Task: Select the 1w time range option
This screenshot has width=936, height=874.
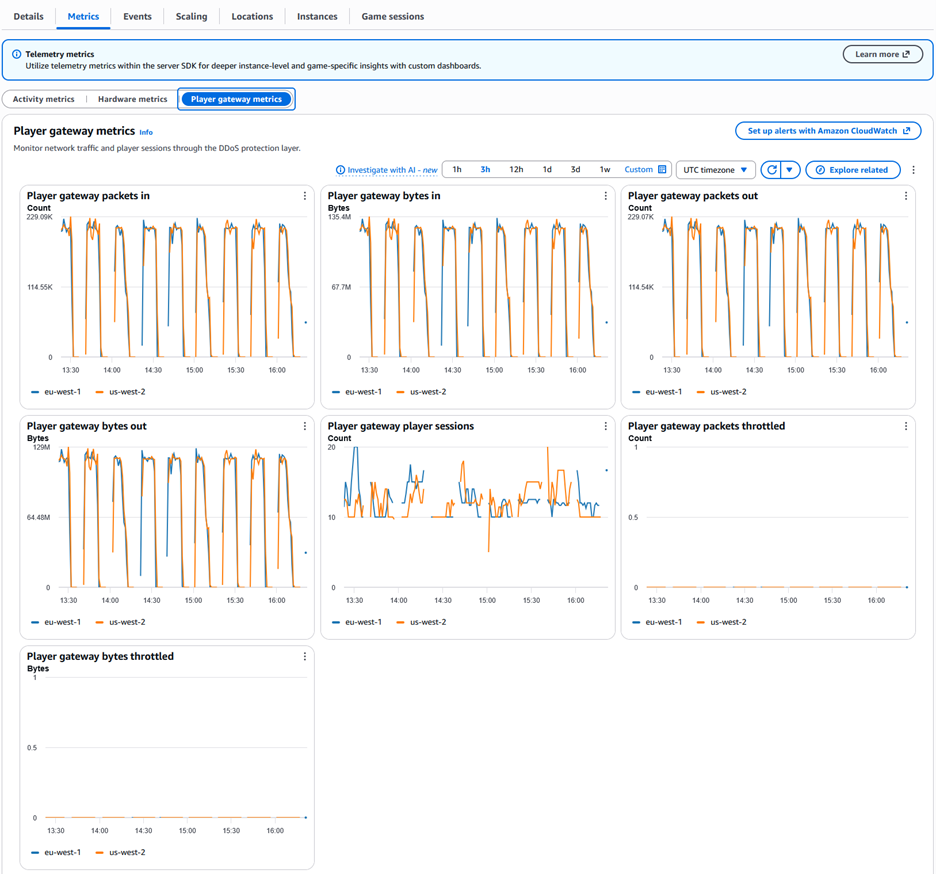Action: pos(605,170)
